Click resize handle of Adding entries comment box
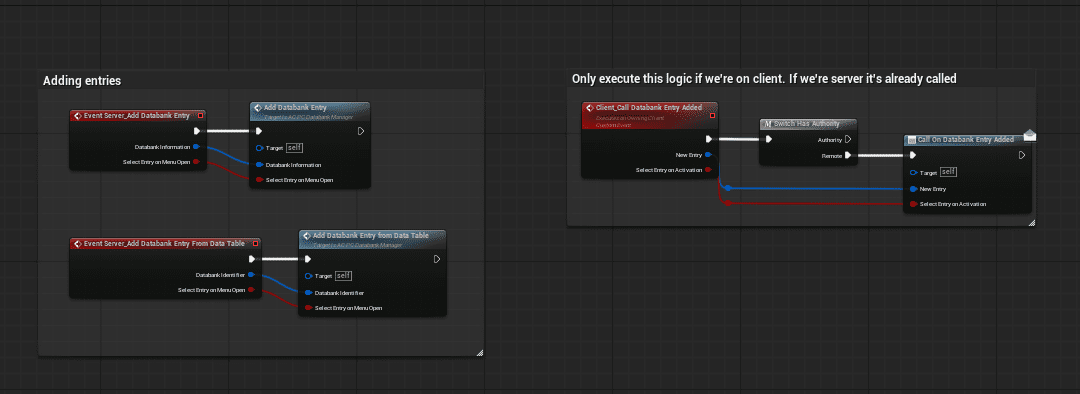The width and height of the screenshot is (1080, 394). pyautogui.click(x=479, y=353)
